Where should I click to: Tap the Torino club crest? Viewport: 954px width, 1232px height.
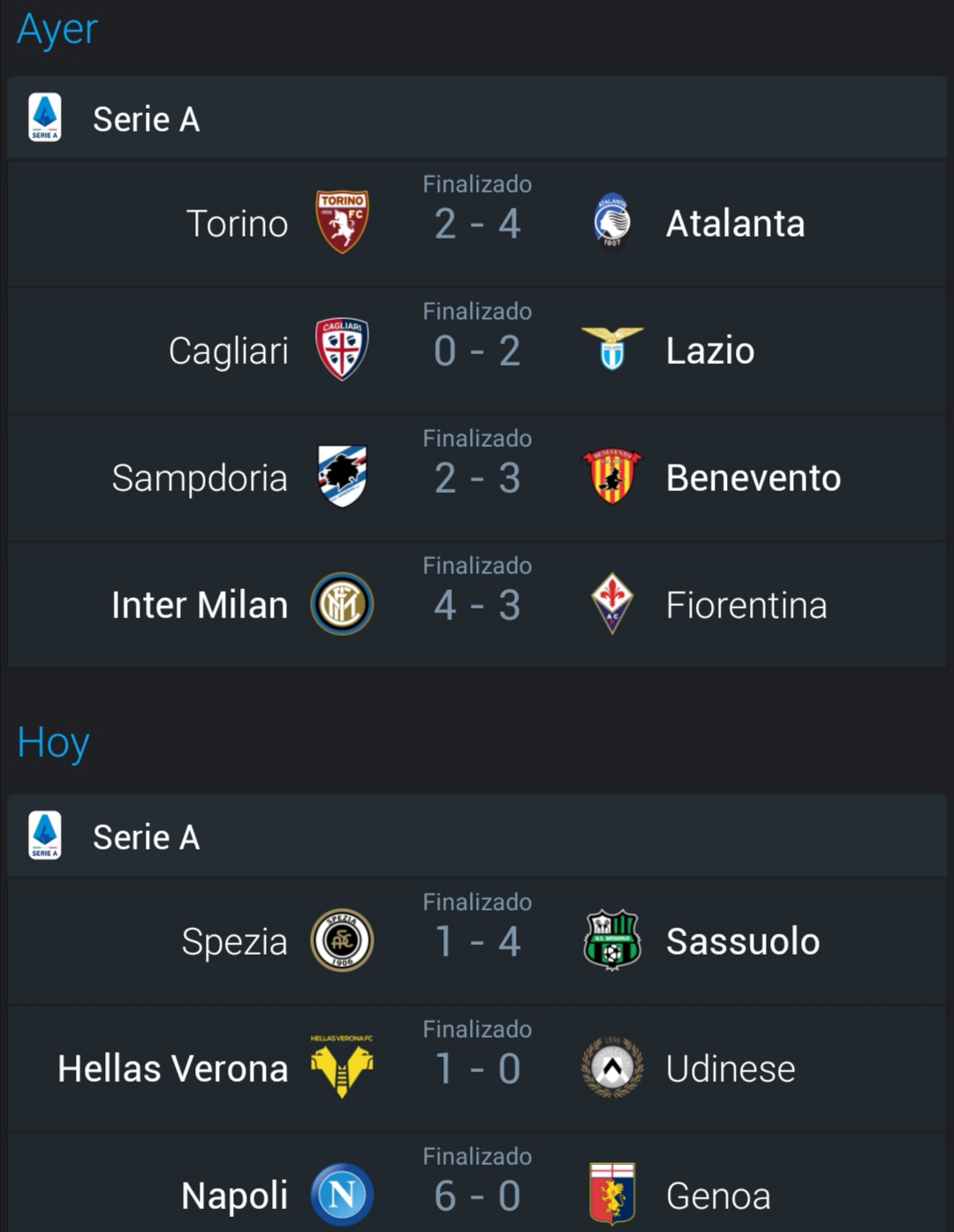coord(342,223)
